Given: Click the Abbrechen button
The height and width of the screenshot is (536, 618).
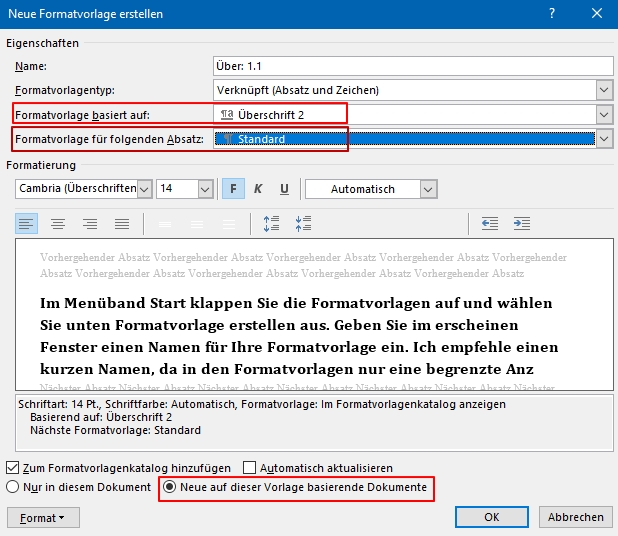Looking at the screenshot, I should coord(576,517).
